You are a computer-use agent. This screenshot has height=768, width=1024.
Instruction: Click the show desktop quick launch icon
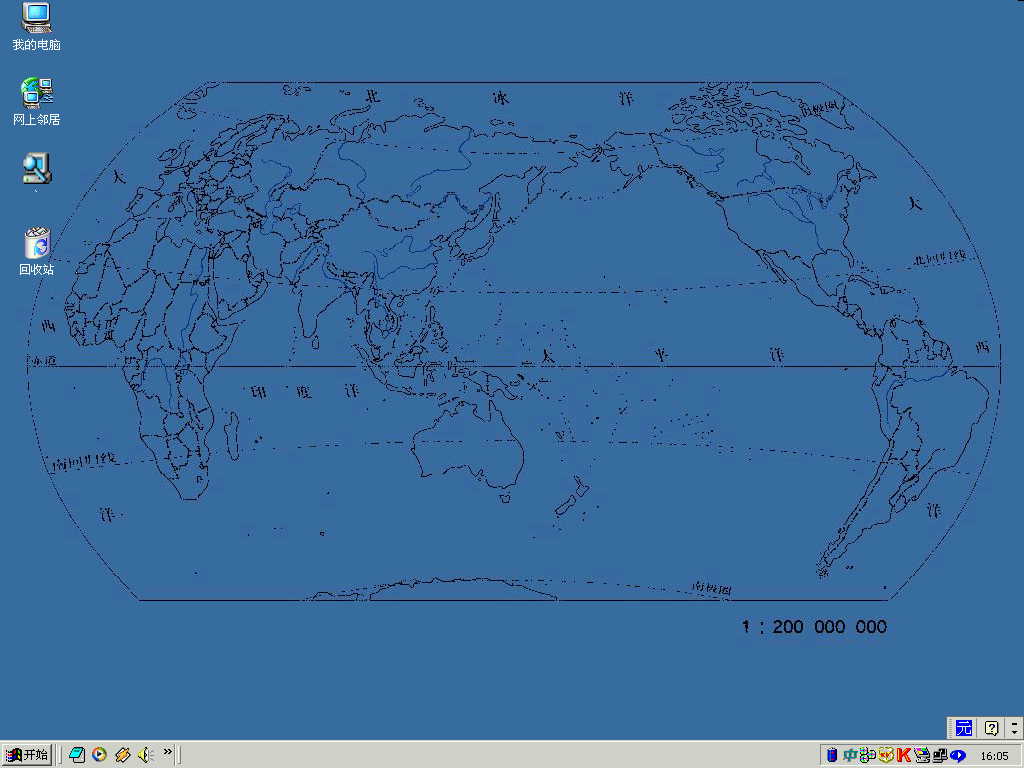point(77,755)
